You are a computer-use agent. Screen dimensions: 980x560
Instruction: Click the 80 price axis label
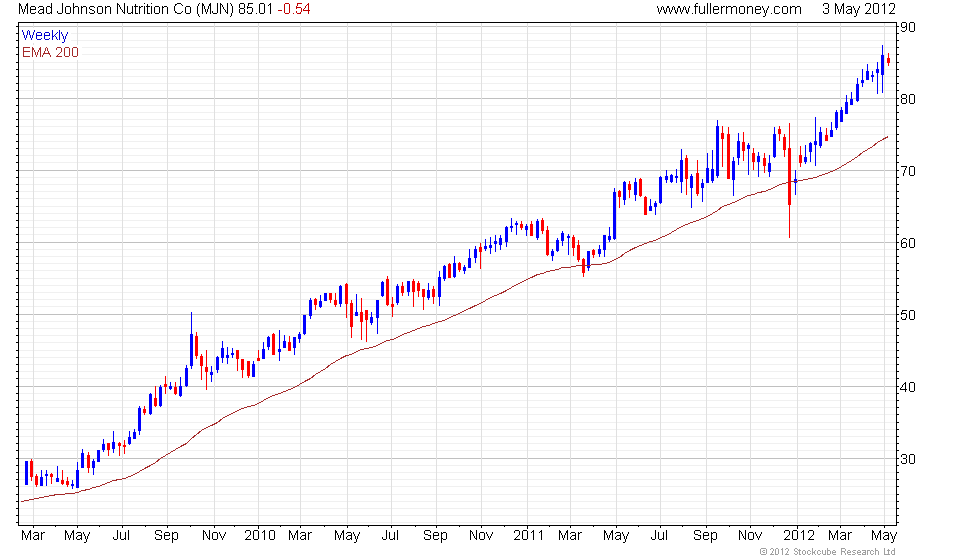coord(908,99)
